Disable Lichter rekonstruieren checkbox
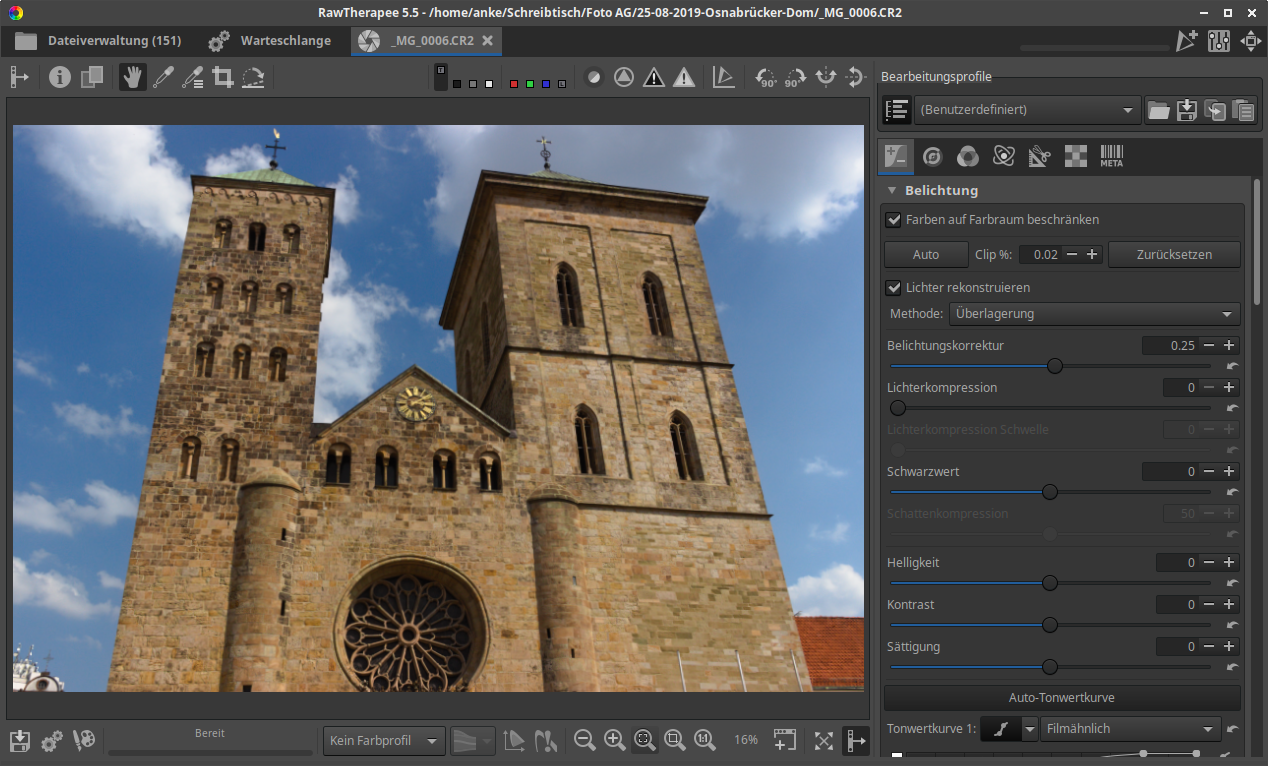 point(894,288)
